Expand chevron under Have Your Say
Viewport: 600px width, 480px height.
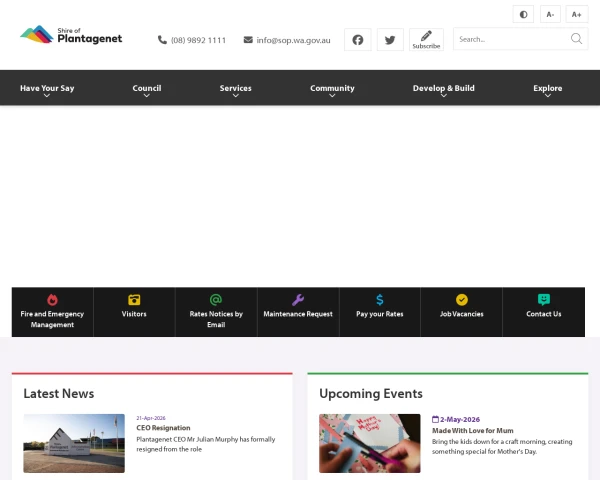47,96
